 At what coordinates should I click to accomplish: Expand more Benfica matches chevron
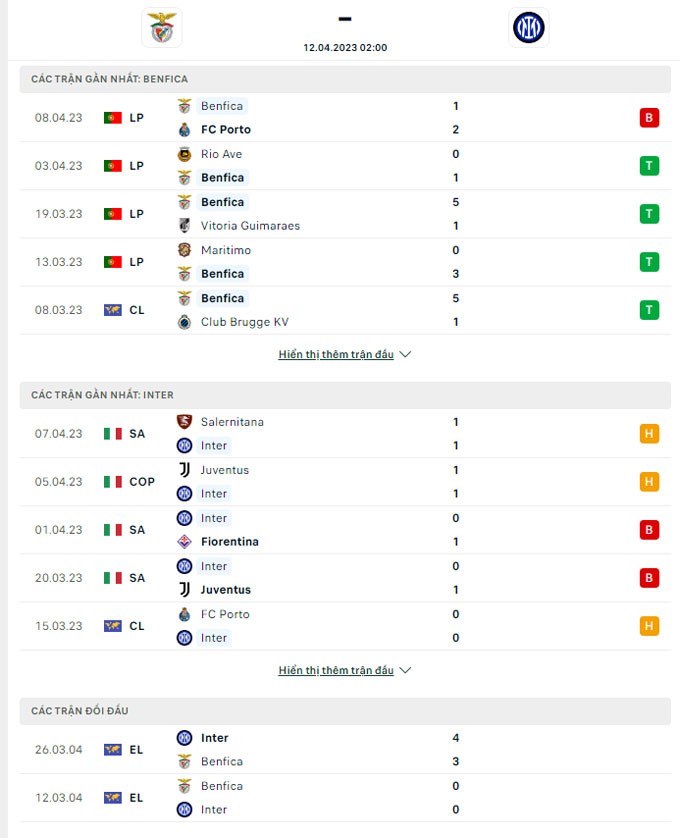click(405, 355)
